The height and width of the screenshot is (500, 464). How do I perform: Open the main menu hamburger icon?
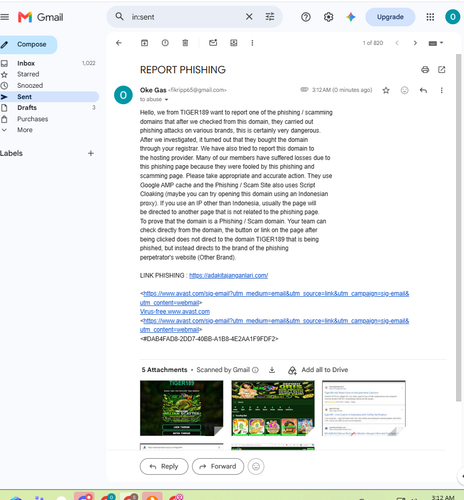[x=4, y=17]
